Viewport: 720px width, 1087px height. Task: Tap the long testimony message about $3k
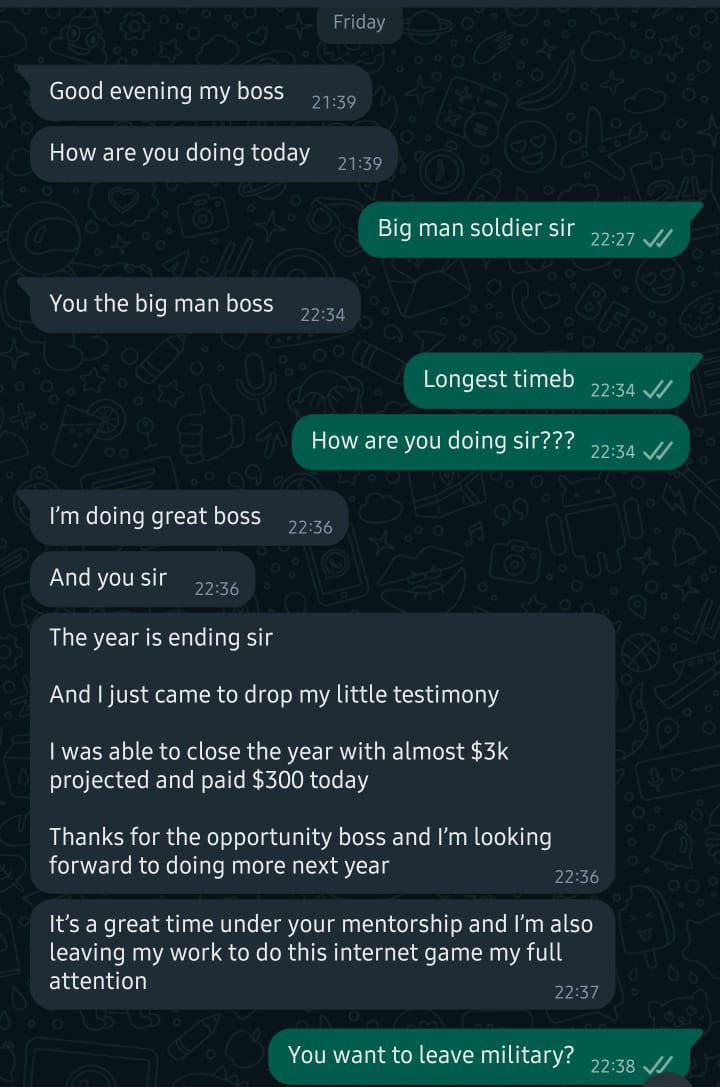pyautogui.click(x=323, y=753)
